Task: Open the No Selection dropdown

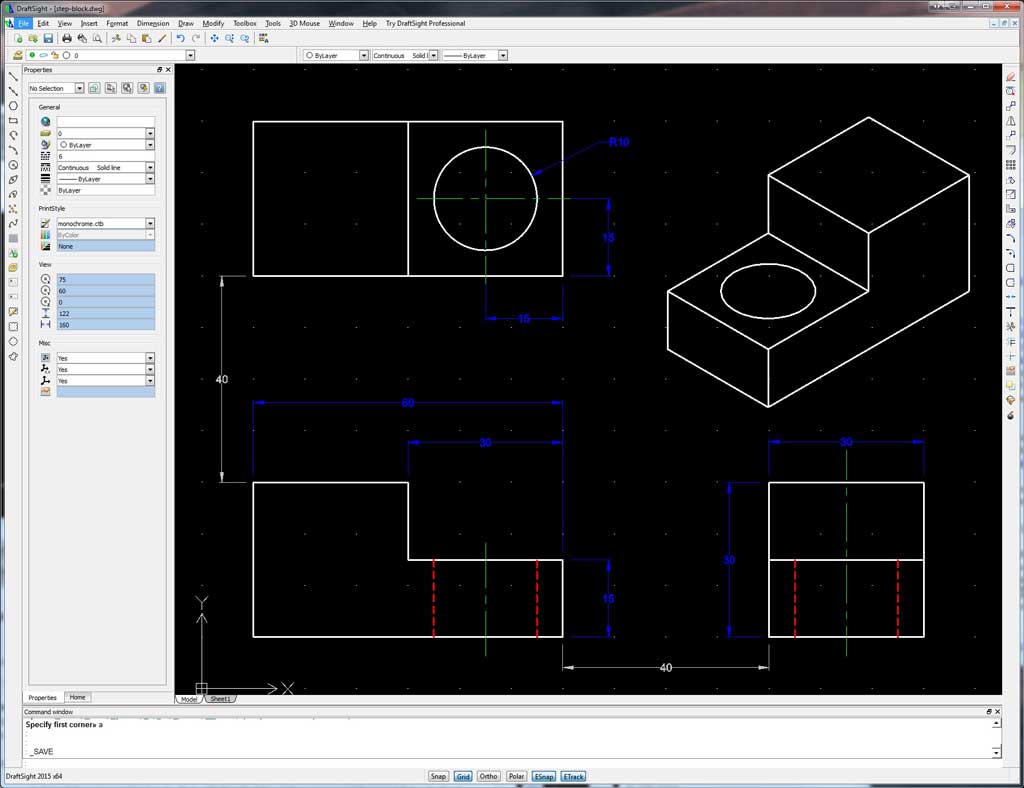Action: pyautogui.click(x=79, y=88)
